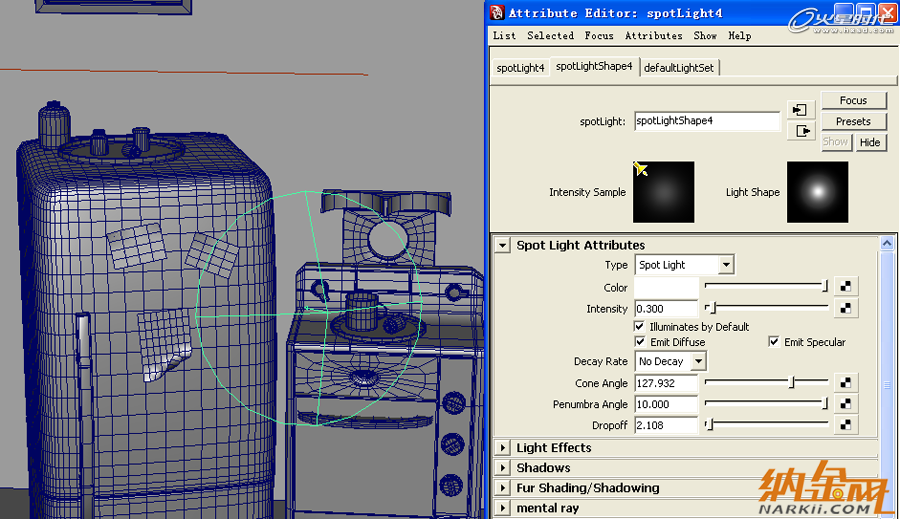Click the Hide button
The height and width of the screenshot is (519, 900).
870,142
